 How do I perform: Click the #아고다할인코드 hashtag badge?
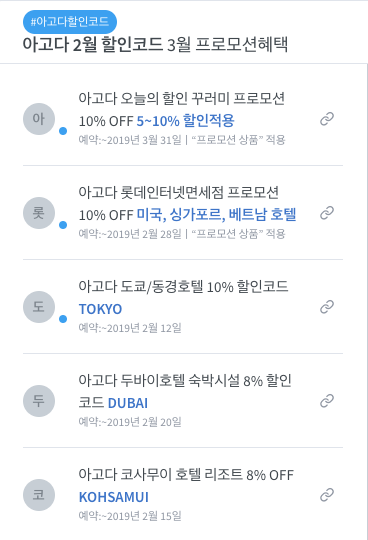point(70,22)
